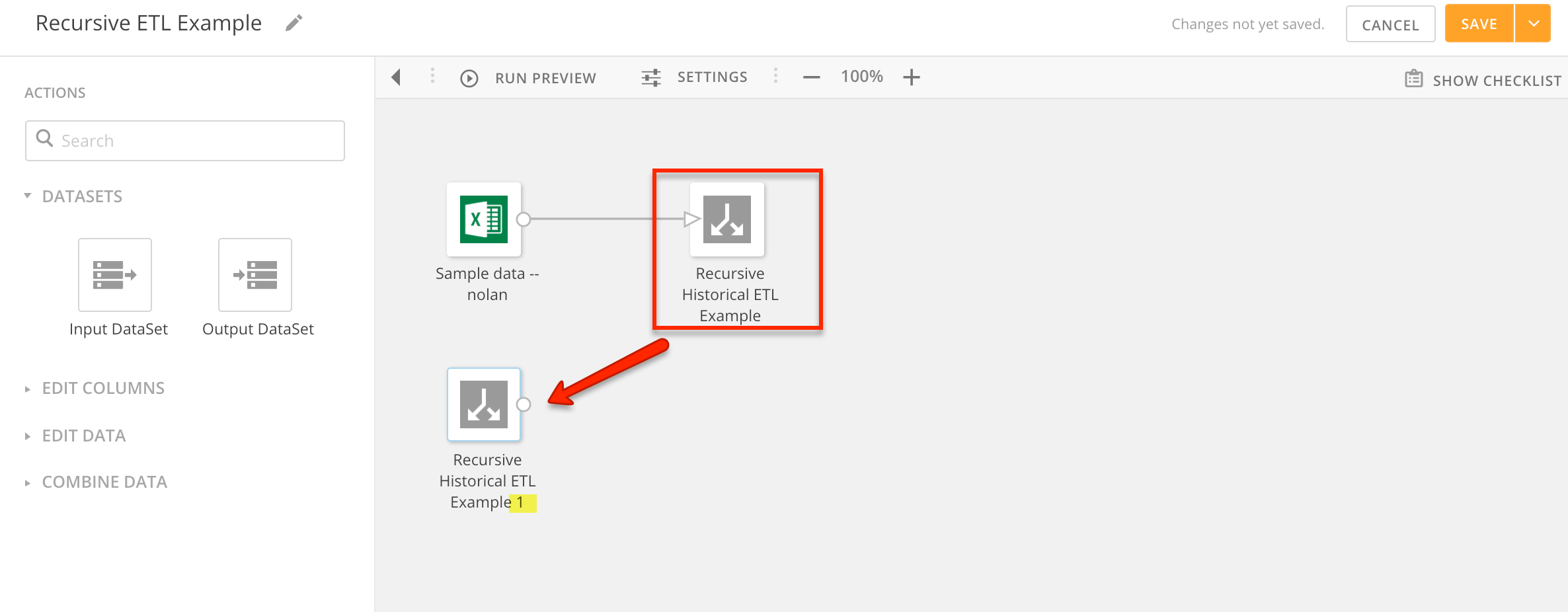Show the checklist panel

[x=1481, y=78]
